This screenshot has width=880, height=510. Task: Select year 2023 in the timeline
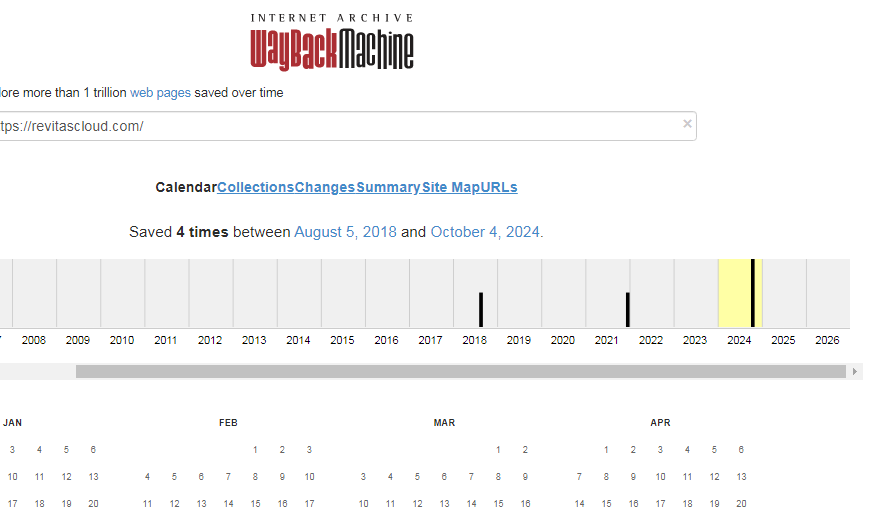click(695, 340)
